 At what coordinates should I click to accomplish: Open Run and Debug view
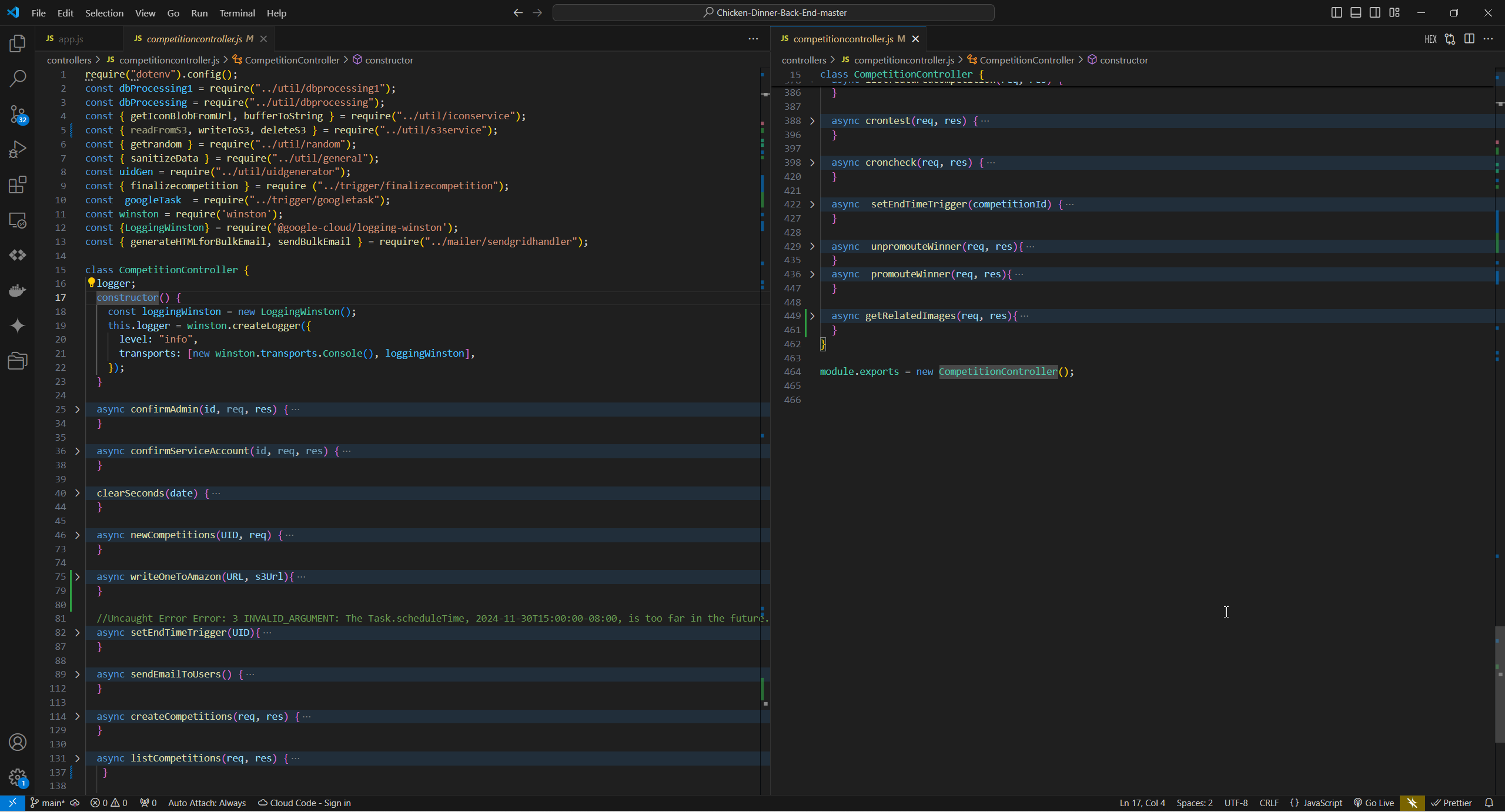(x=18, y=149)
